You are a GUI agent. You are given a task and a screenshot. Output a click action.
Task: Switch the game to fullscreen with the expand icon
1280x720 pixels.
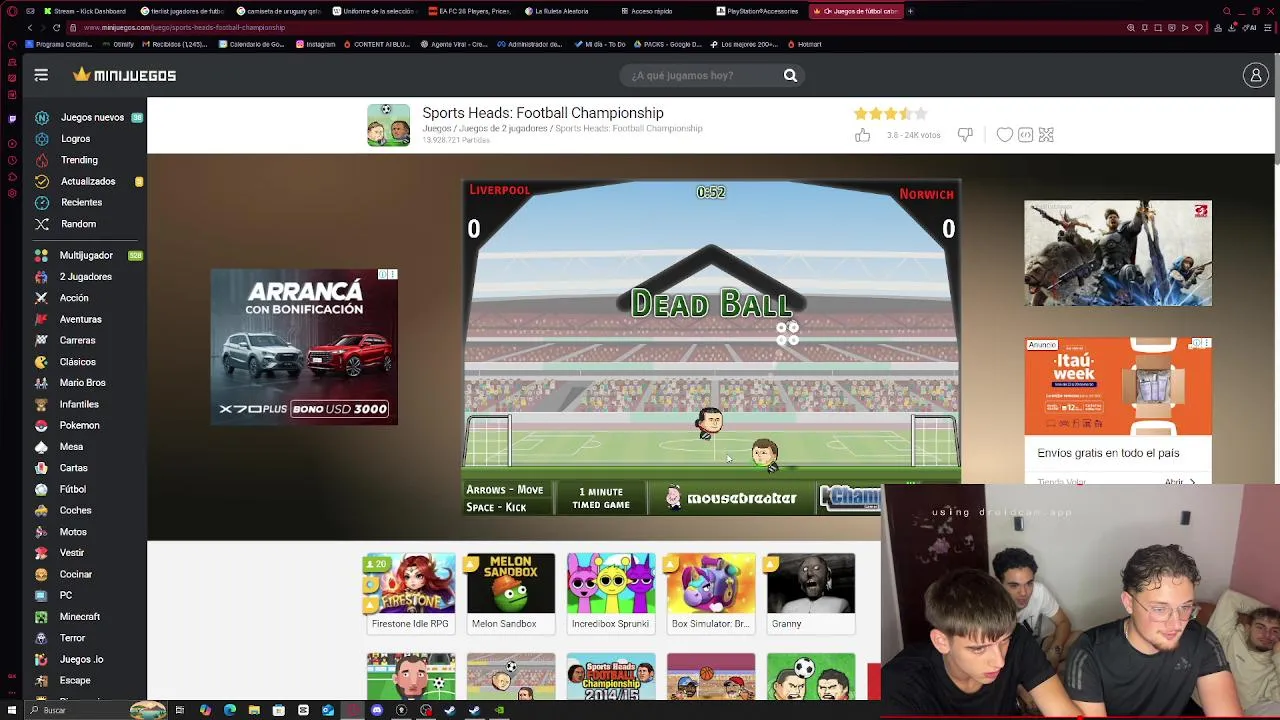click(x=1046, y=134)
